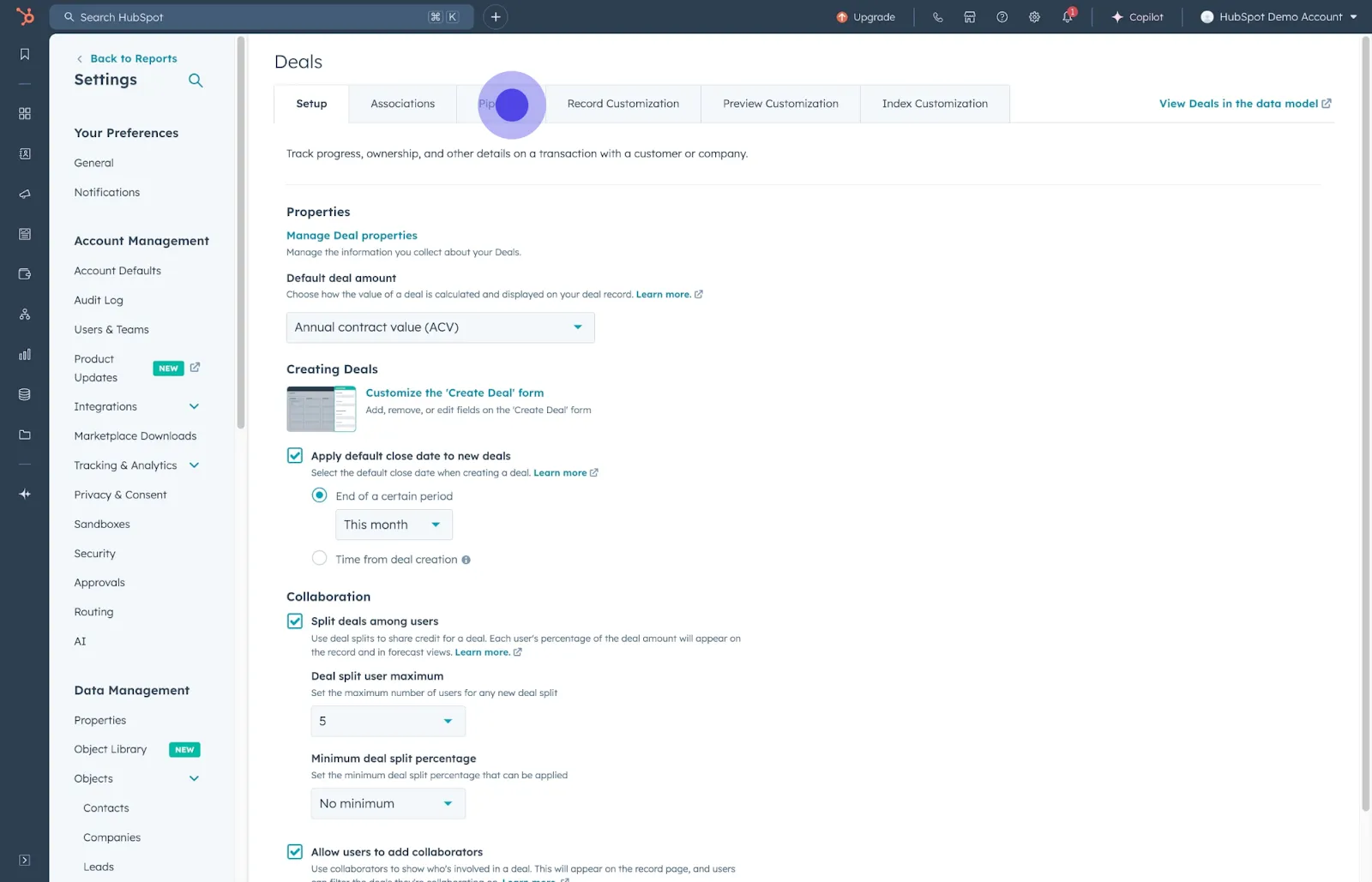Image resolution: width=1372 pixels, height=882 pixels.
Task: Open Companies under Objects
Action: 111,837
